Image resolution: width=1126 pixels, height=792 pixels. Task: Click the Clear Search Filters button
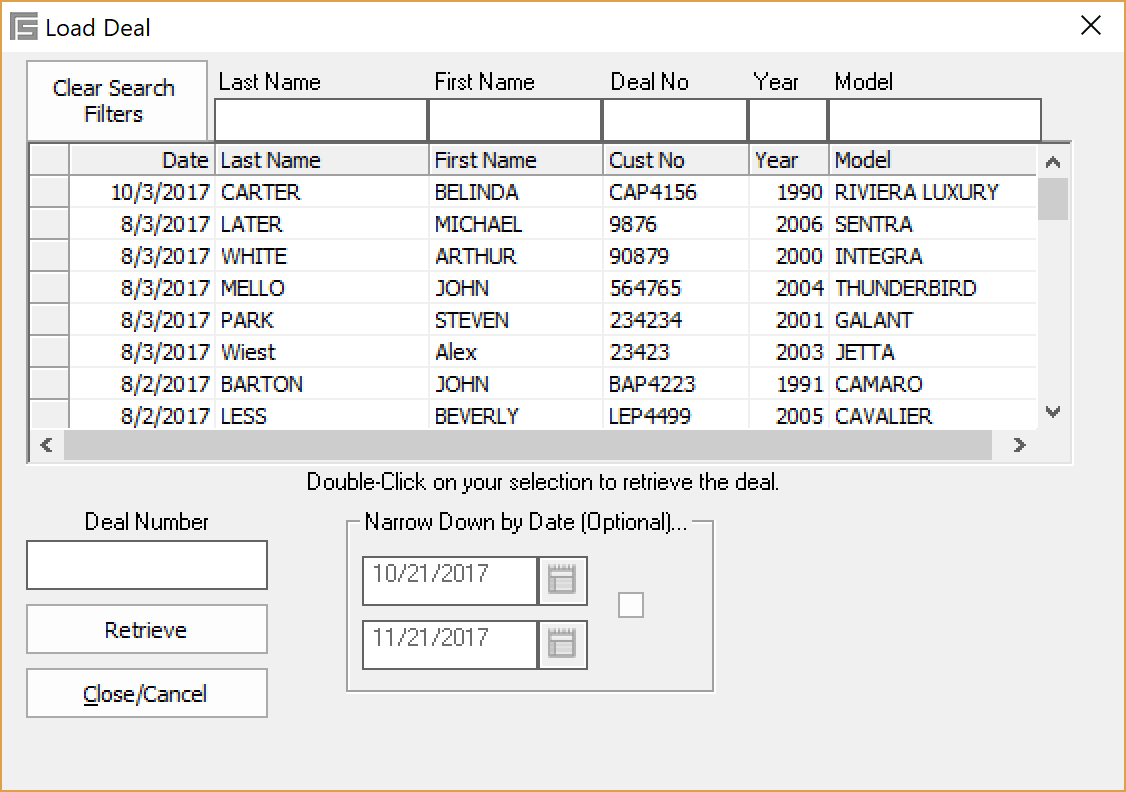click(x=114, y=101)
